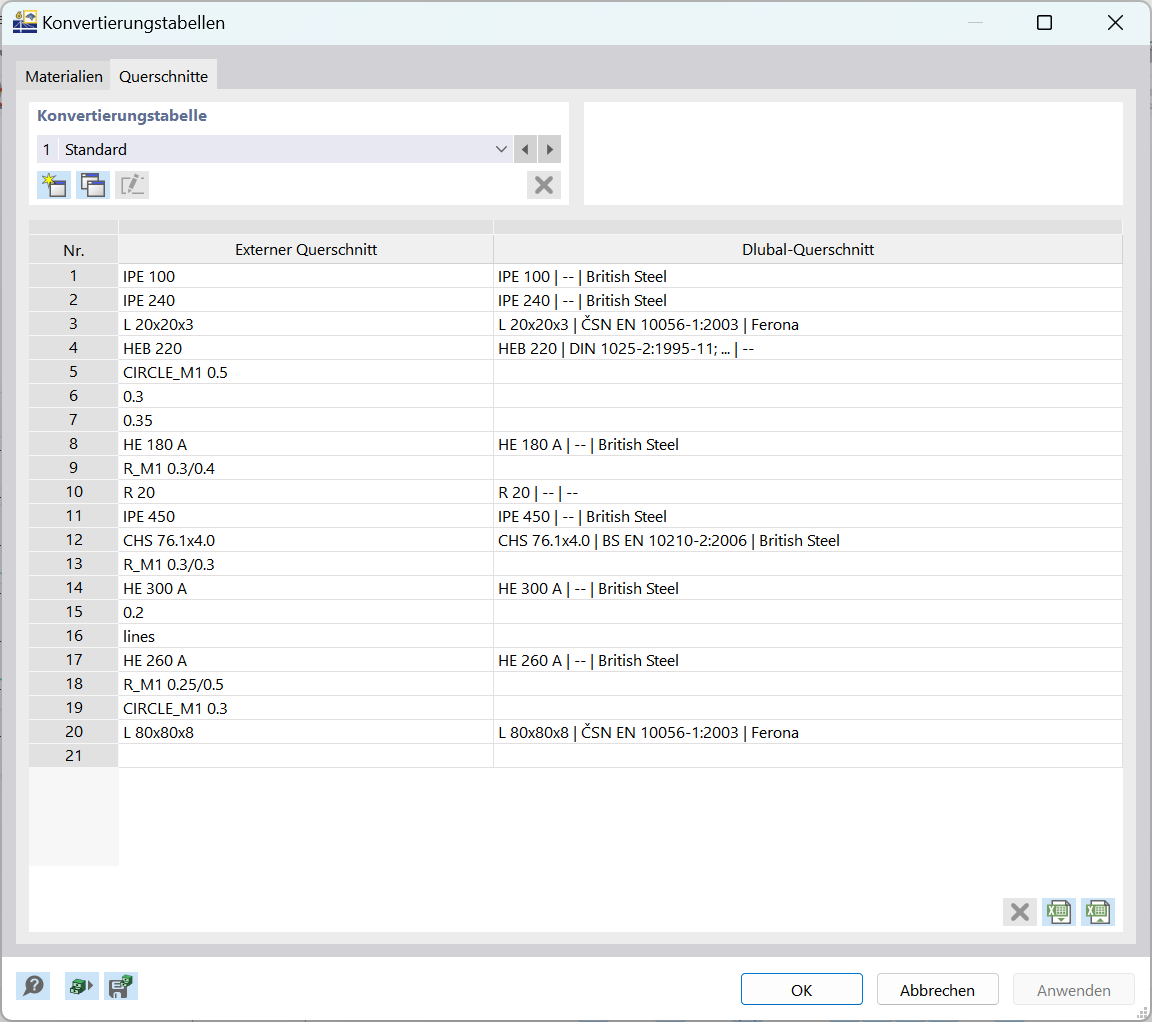Click Dlubal cell HE 260 A British Steel

(808, 661)
